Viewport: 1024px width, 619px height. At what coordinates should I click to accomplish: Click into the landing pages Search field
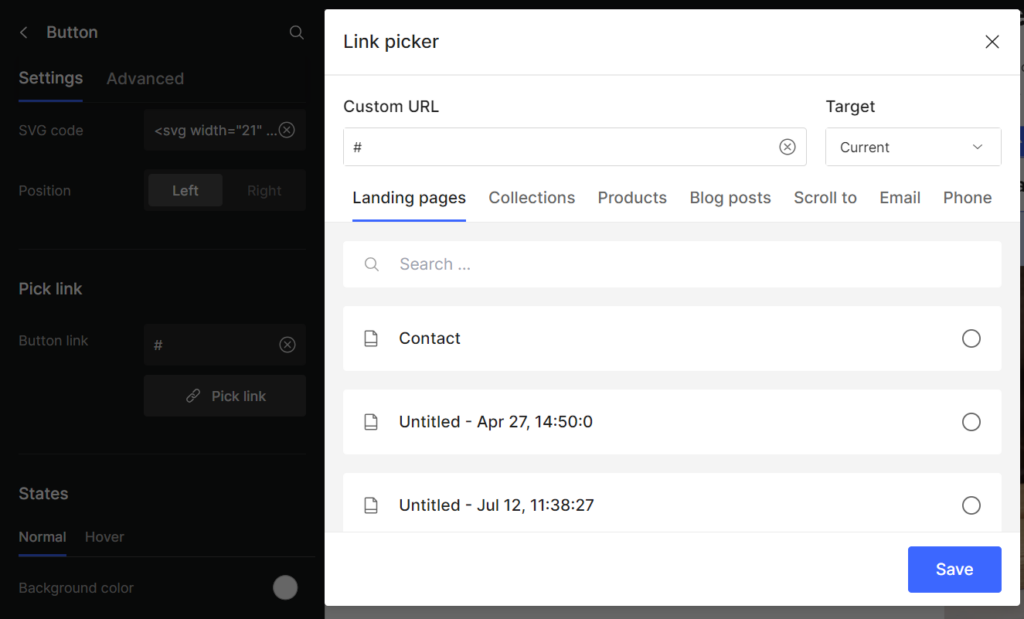(x=680, y=265)
